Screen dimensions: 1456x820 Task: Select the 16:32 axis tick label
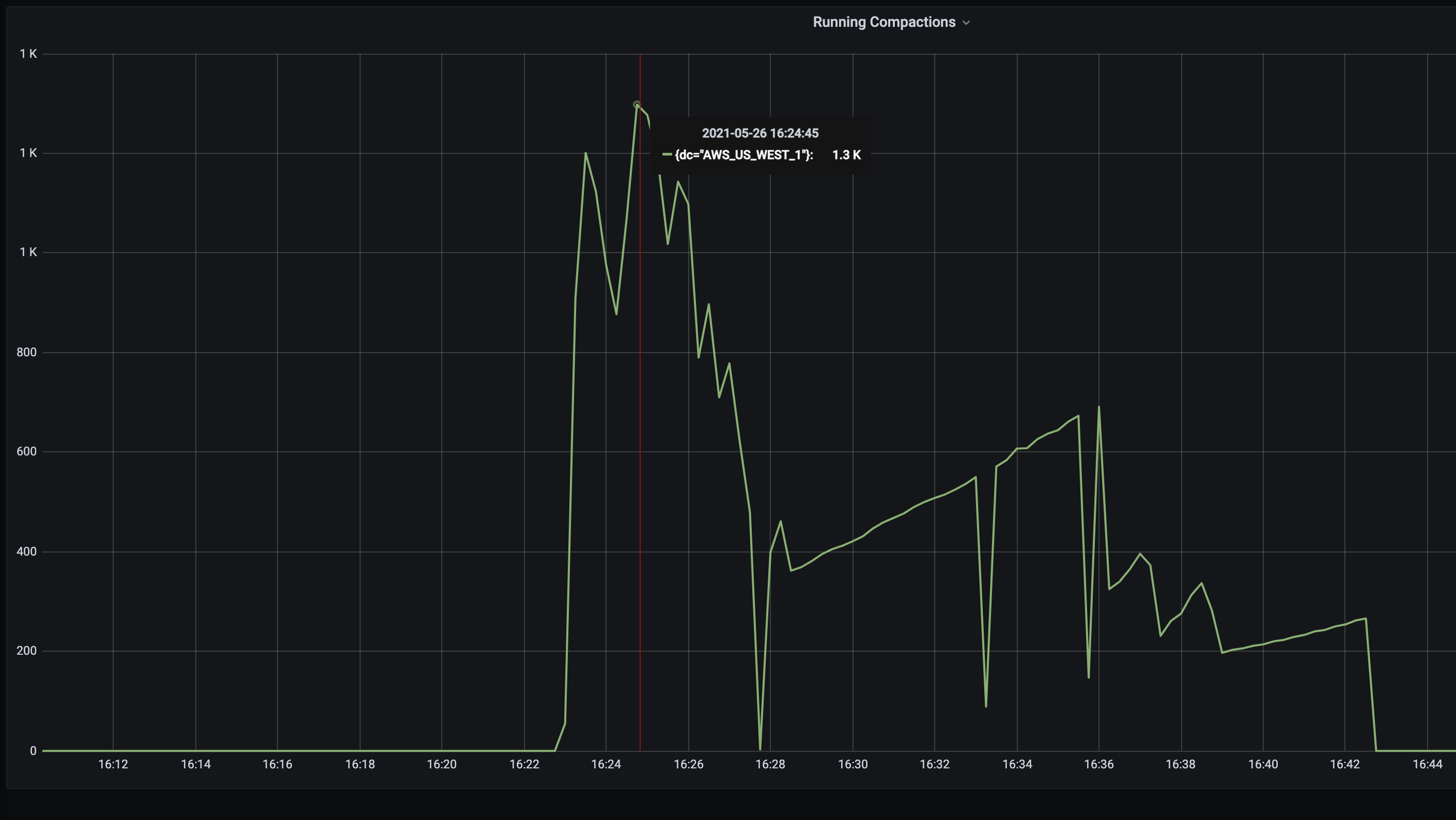(934, 764)
